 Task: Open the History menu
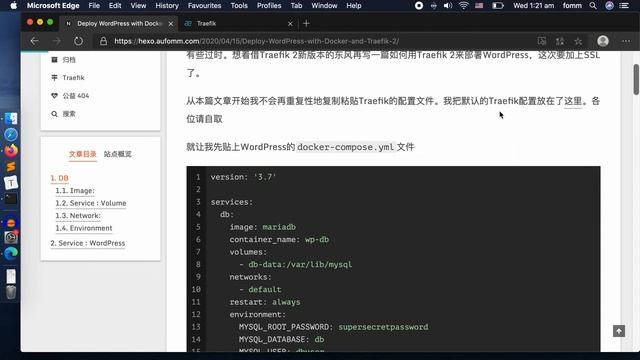(167, 6)
